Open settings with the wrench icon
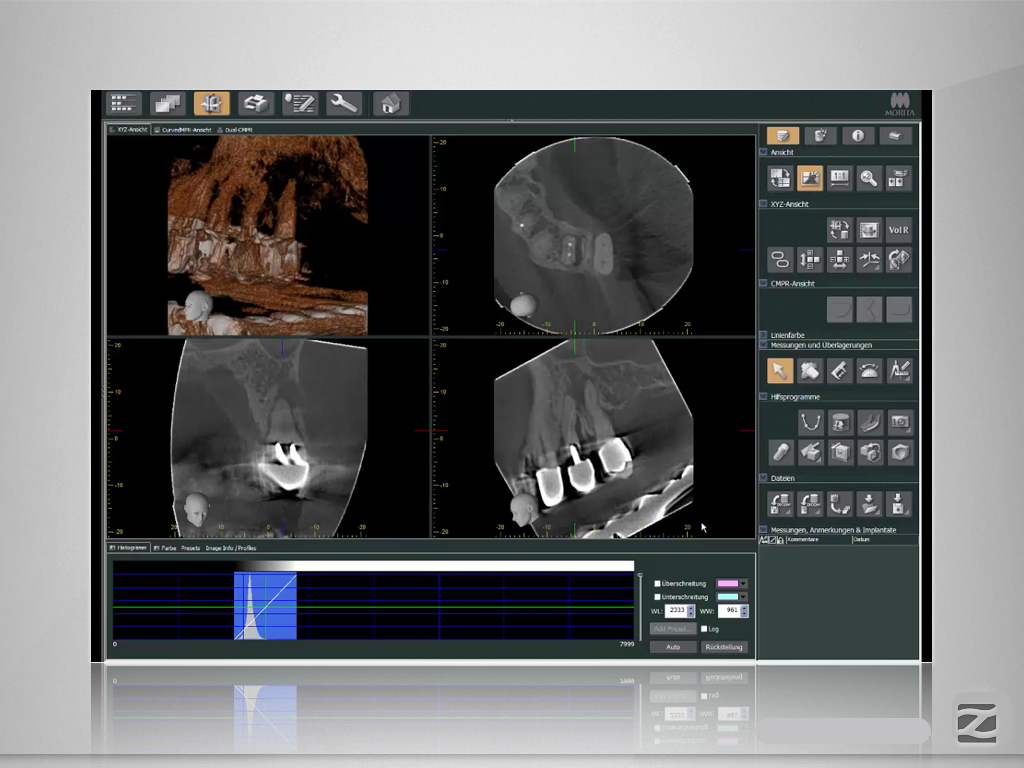Image resolution: width=1024 pixels, height=768 pixels. pyautogui.click(x=345, y=103)
